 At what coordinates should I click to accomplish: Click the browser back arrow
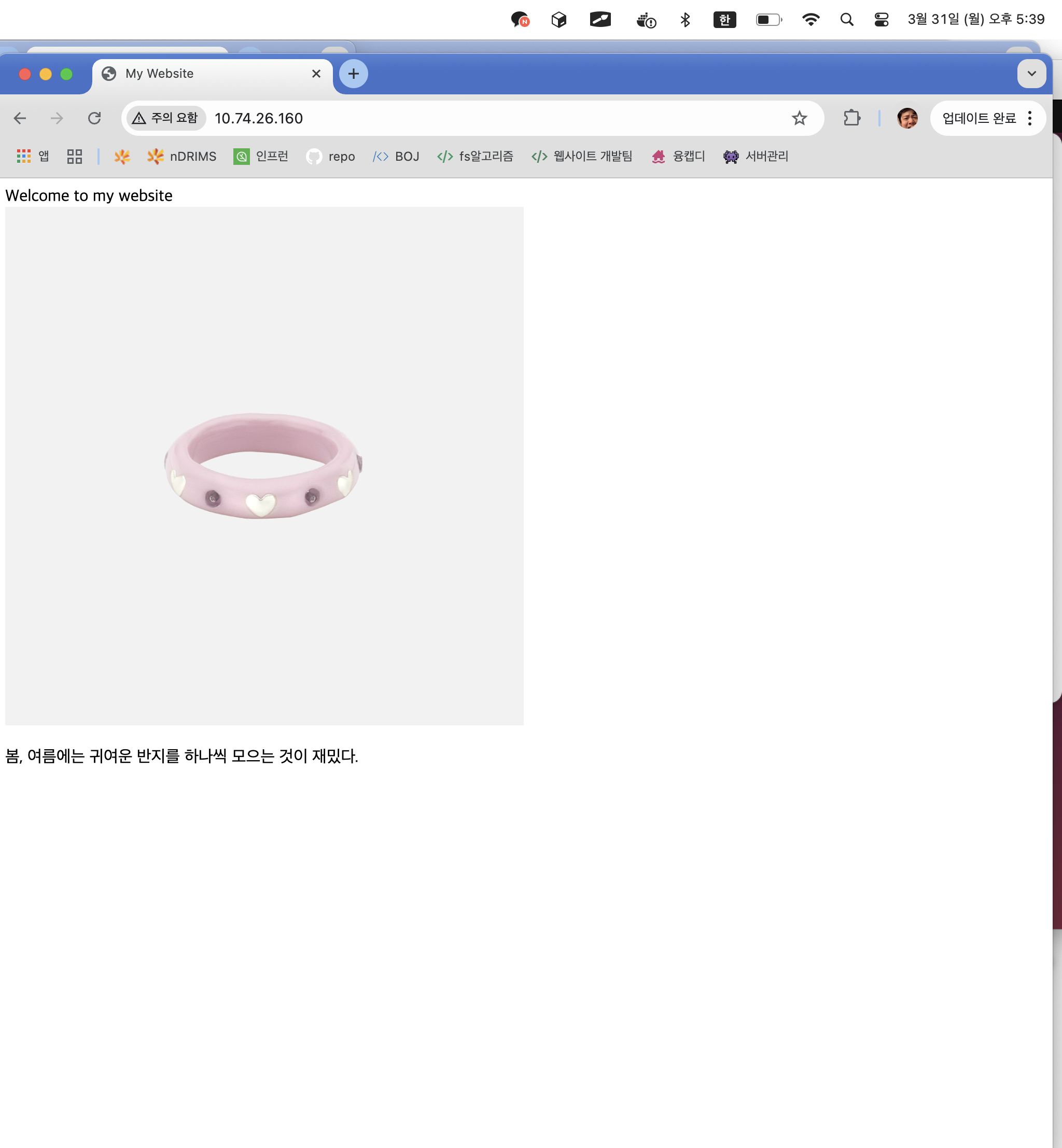pyautogui.click(x=20, y=118)
